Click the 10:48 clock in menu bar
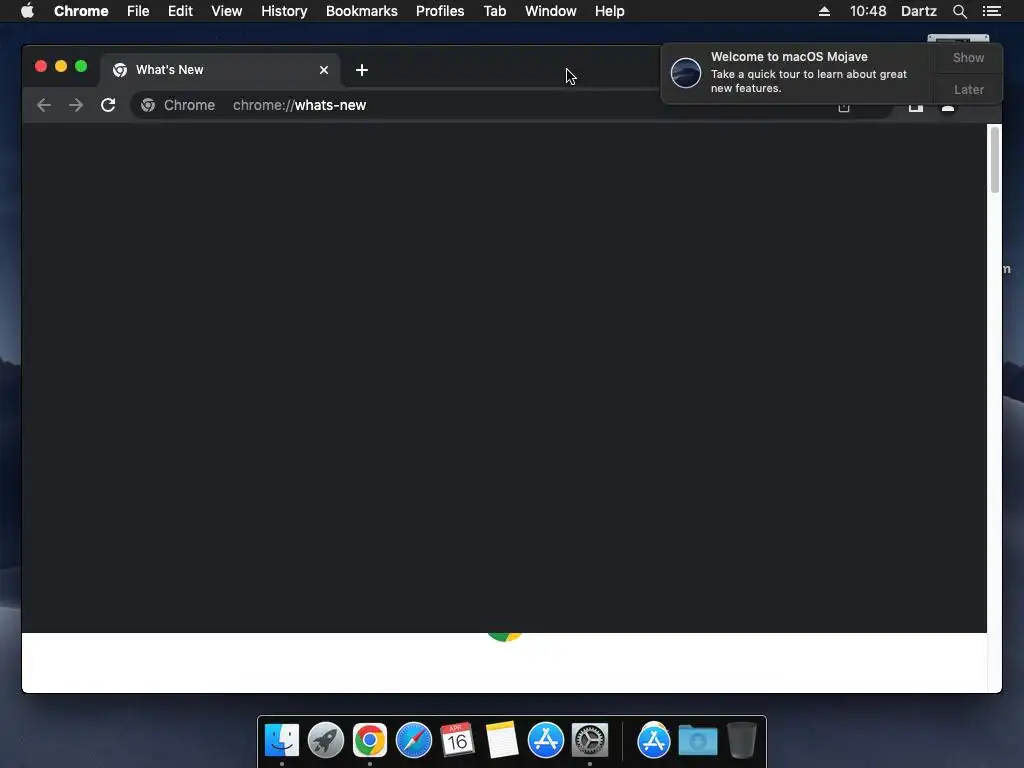 868,11
